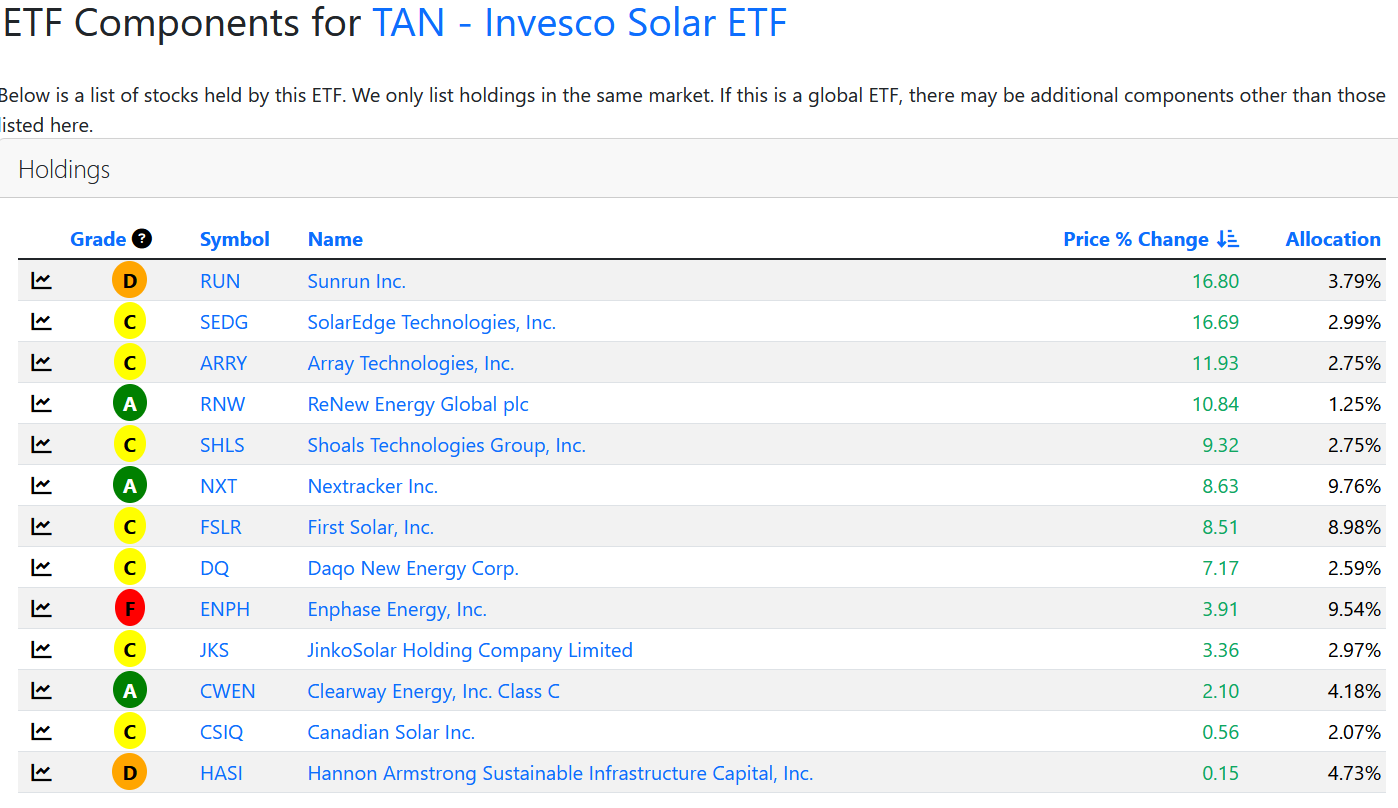Screen dimensions: 1398x808
Task: Click the chart icon beside RUN
Action: [41, 281]
